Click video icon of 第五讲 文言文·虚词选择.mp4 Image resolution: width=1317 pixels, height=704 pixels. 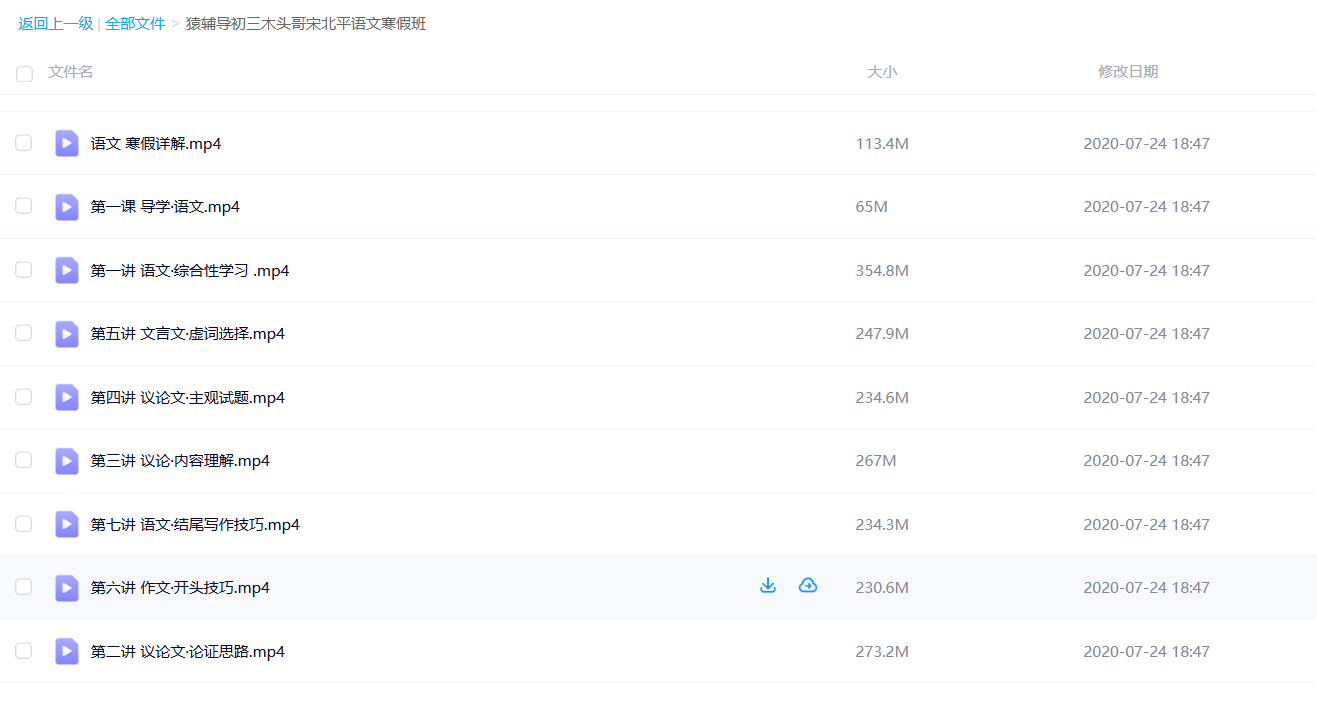67,334
